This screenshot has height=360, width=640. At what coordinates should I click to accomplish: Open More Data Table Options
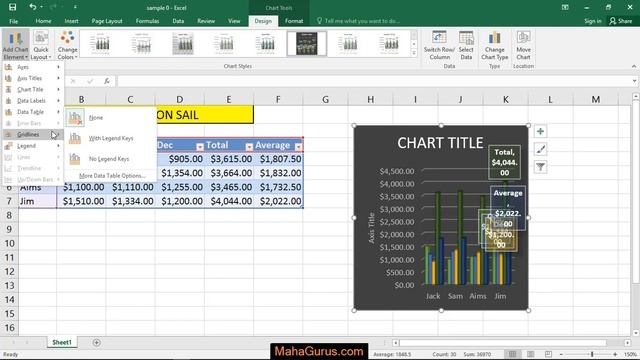[111, 176]
